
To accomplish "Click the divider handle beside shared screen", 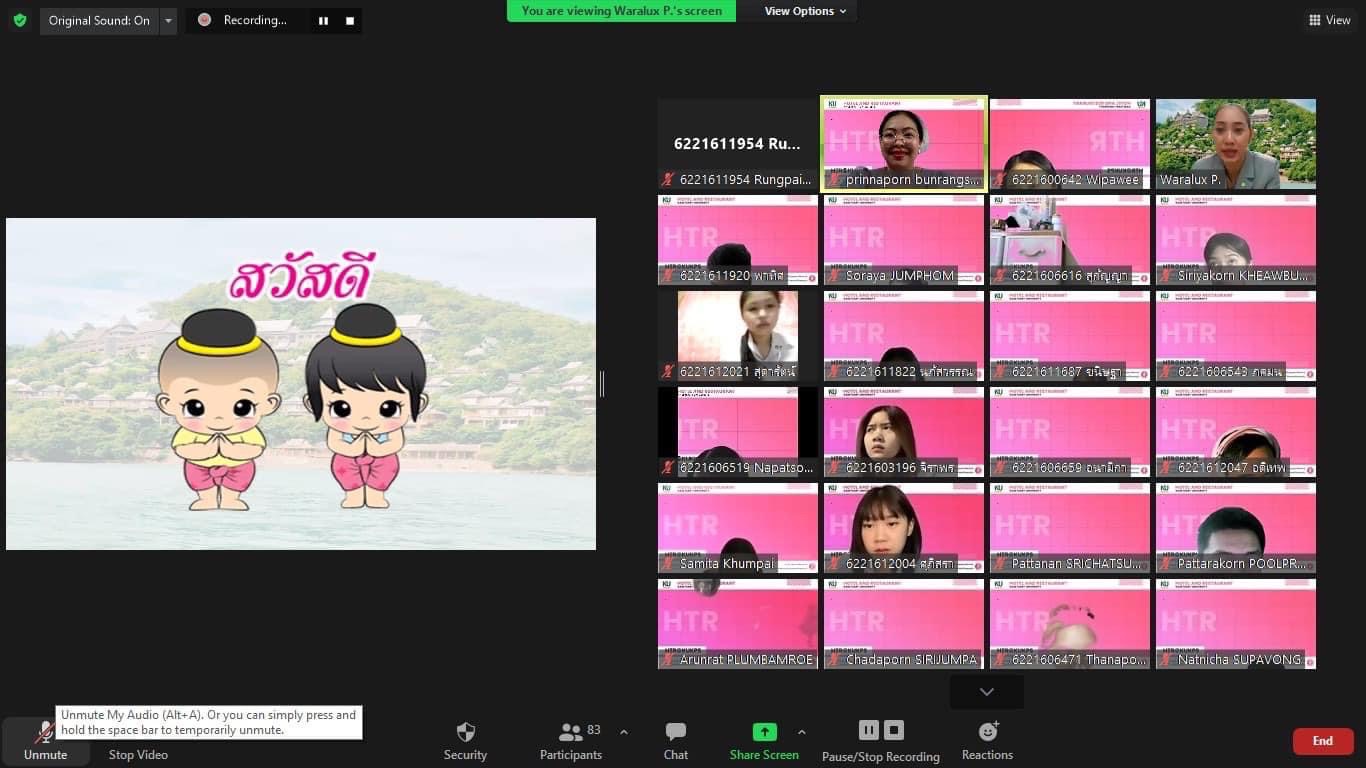I will click(602, 384).
